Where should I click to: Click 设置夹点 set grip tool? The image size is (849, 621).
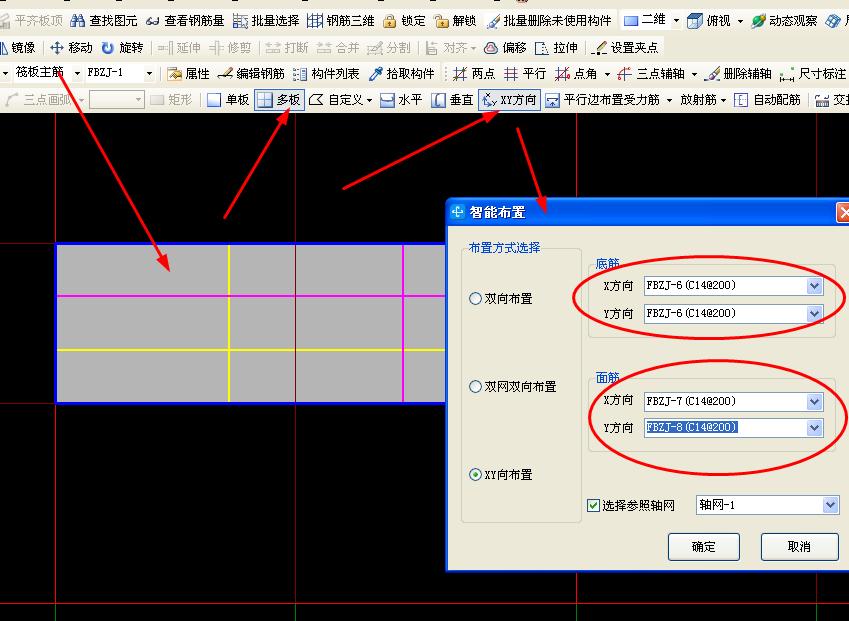pos(625,48)
